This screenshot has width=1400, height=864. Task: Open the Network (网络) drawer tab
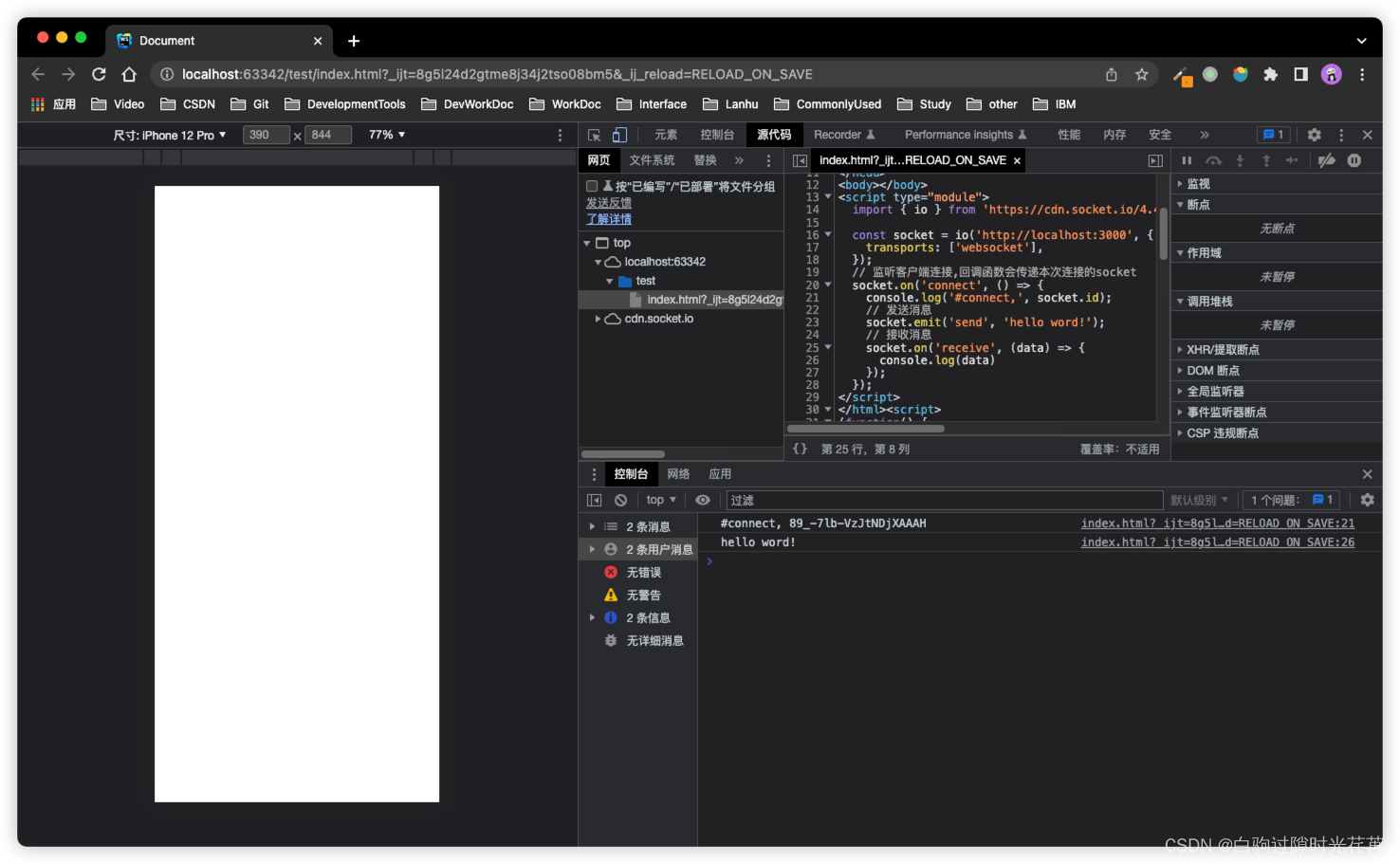pos(678,474)
